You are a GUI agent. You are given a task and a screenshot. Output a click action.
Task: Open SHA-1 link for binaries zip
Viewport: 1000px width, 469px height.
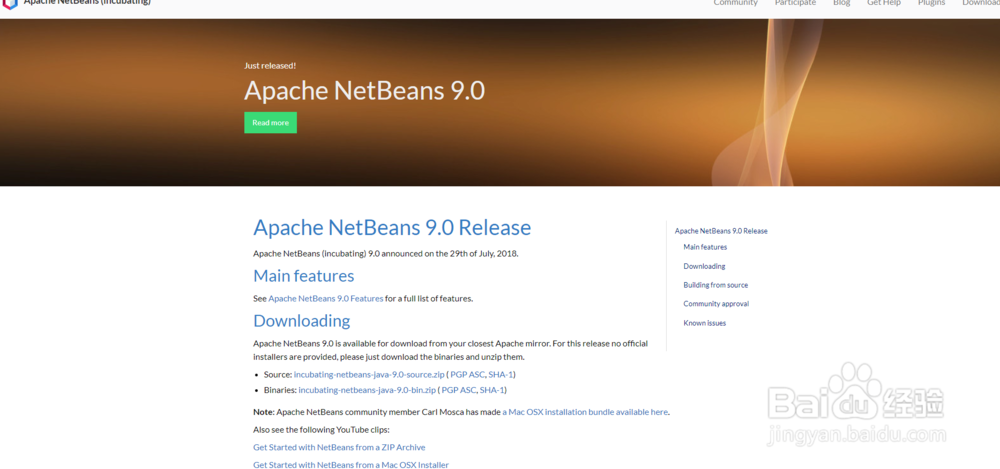[x=492, y=390]
